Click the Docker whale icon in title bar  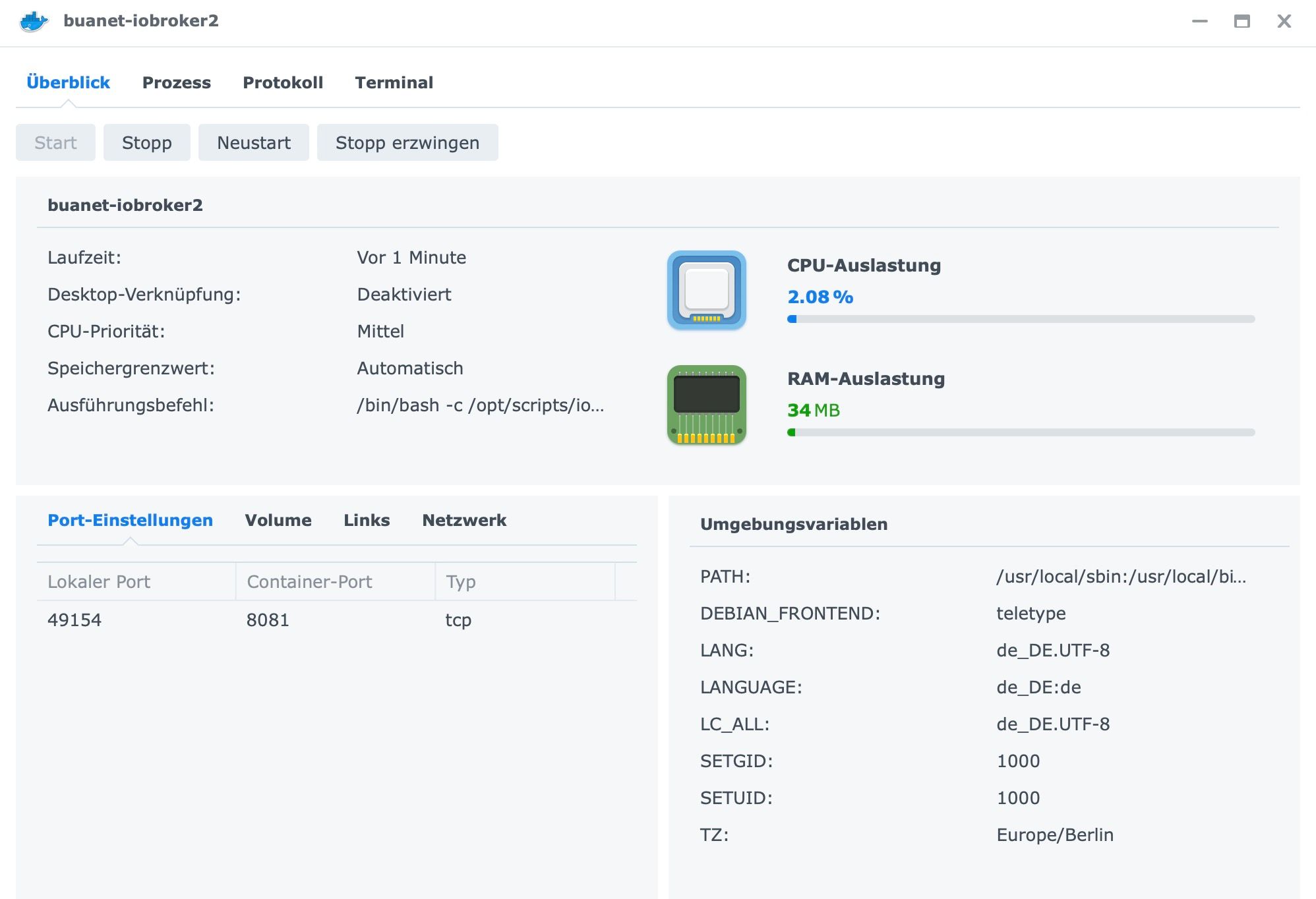[34, 21]
